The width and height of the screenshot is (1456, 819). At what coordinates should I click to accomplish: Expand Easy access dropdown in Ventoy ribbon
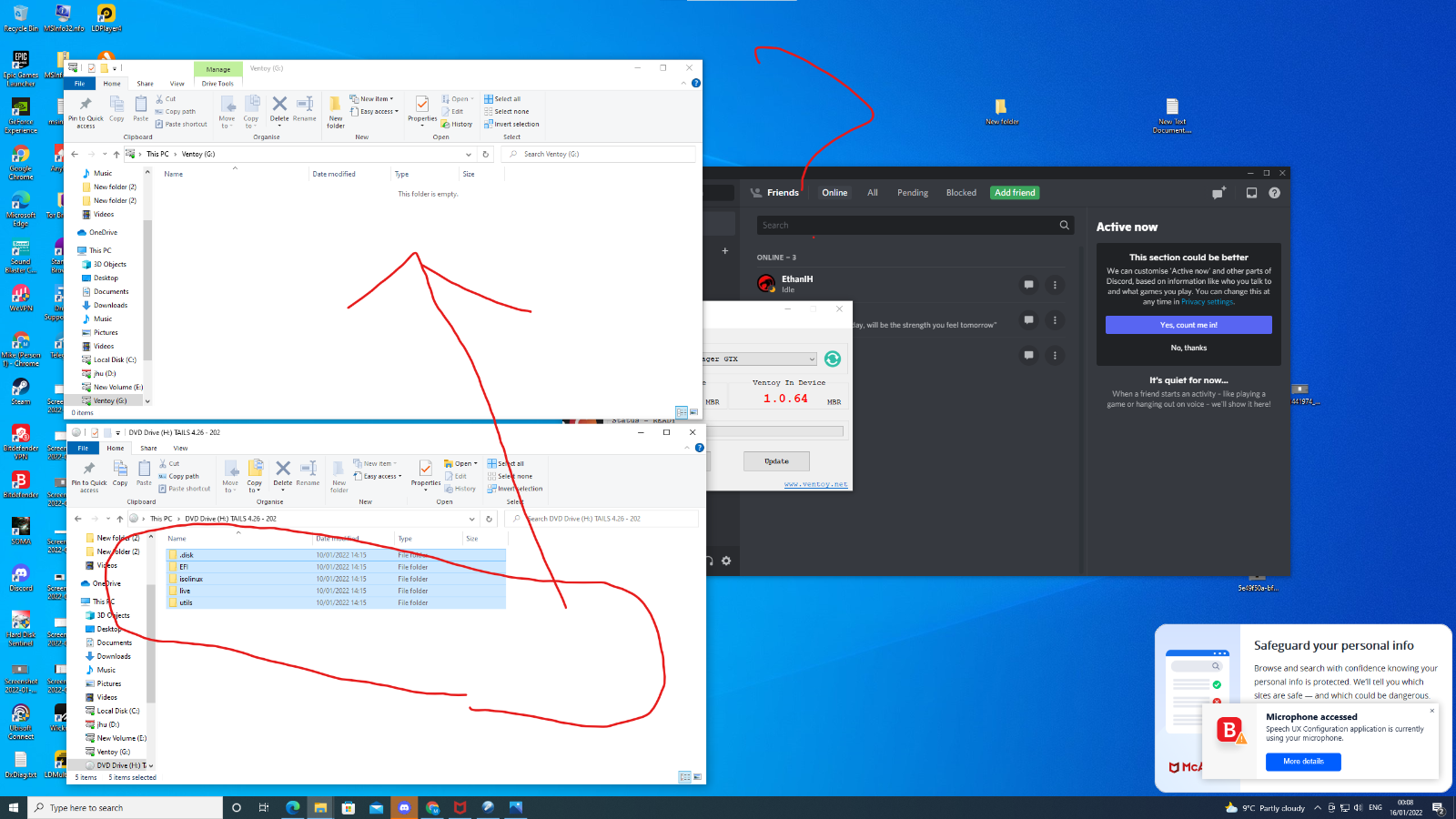375,112
